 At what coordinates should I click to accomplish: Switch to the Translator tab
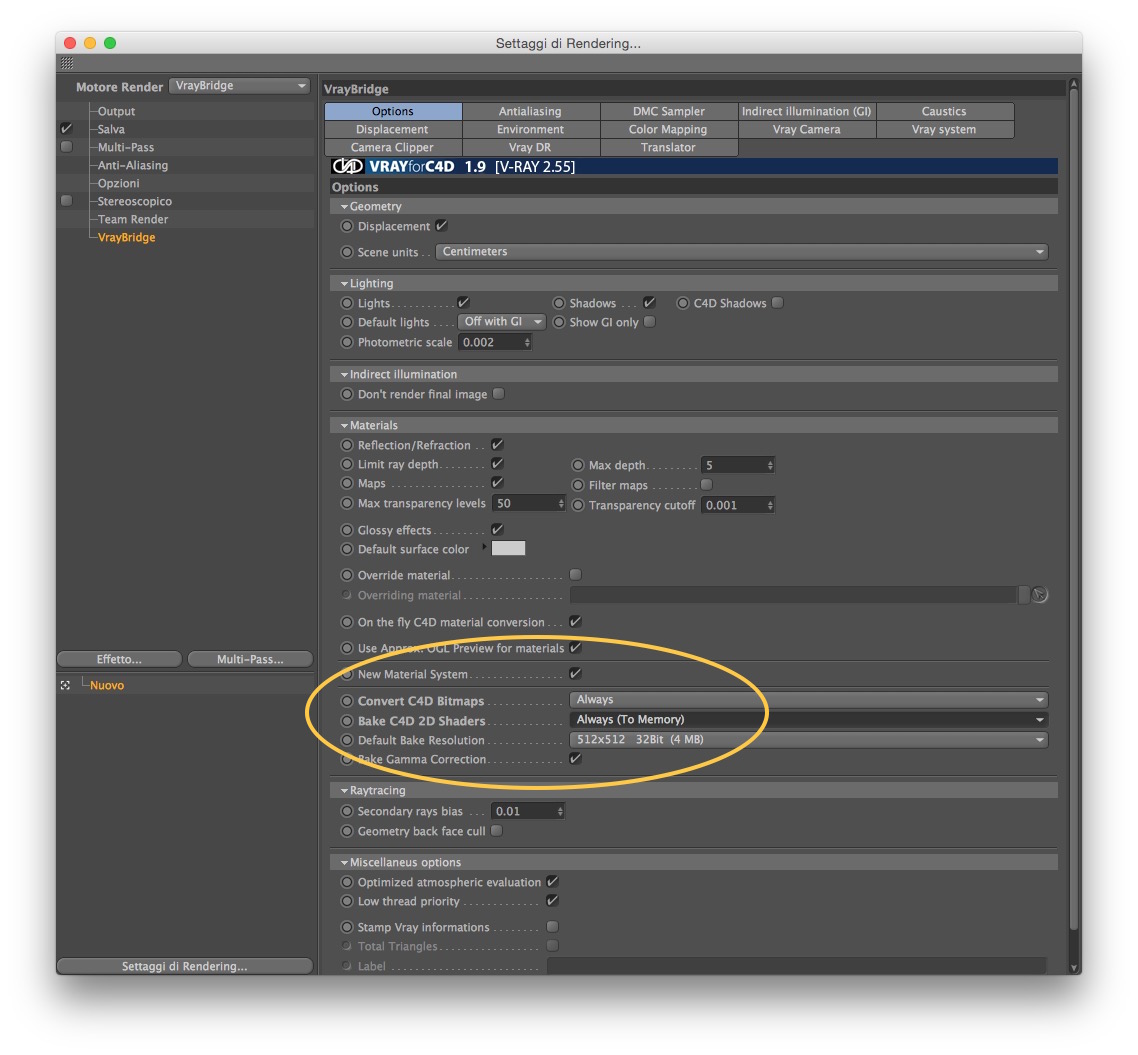click(668, 147)
